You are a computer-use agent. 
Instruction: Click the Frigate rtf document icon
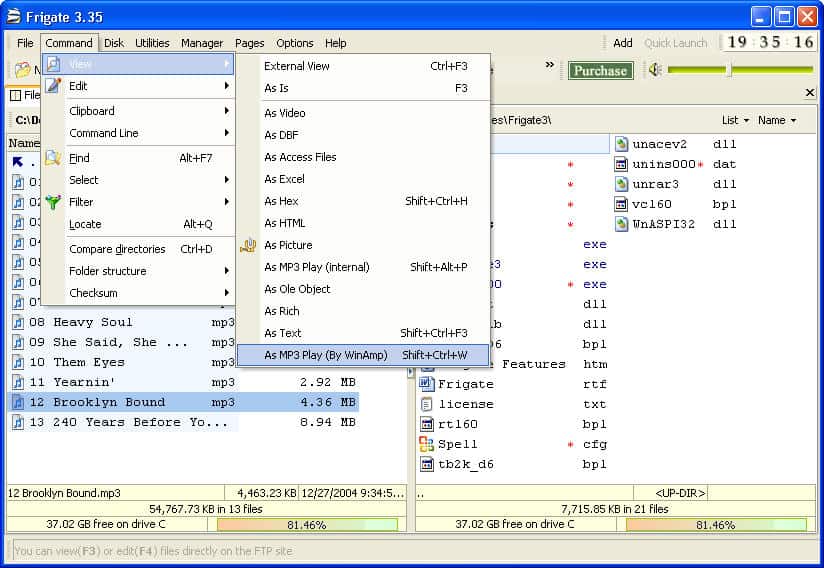point(426,384)
